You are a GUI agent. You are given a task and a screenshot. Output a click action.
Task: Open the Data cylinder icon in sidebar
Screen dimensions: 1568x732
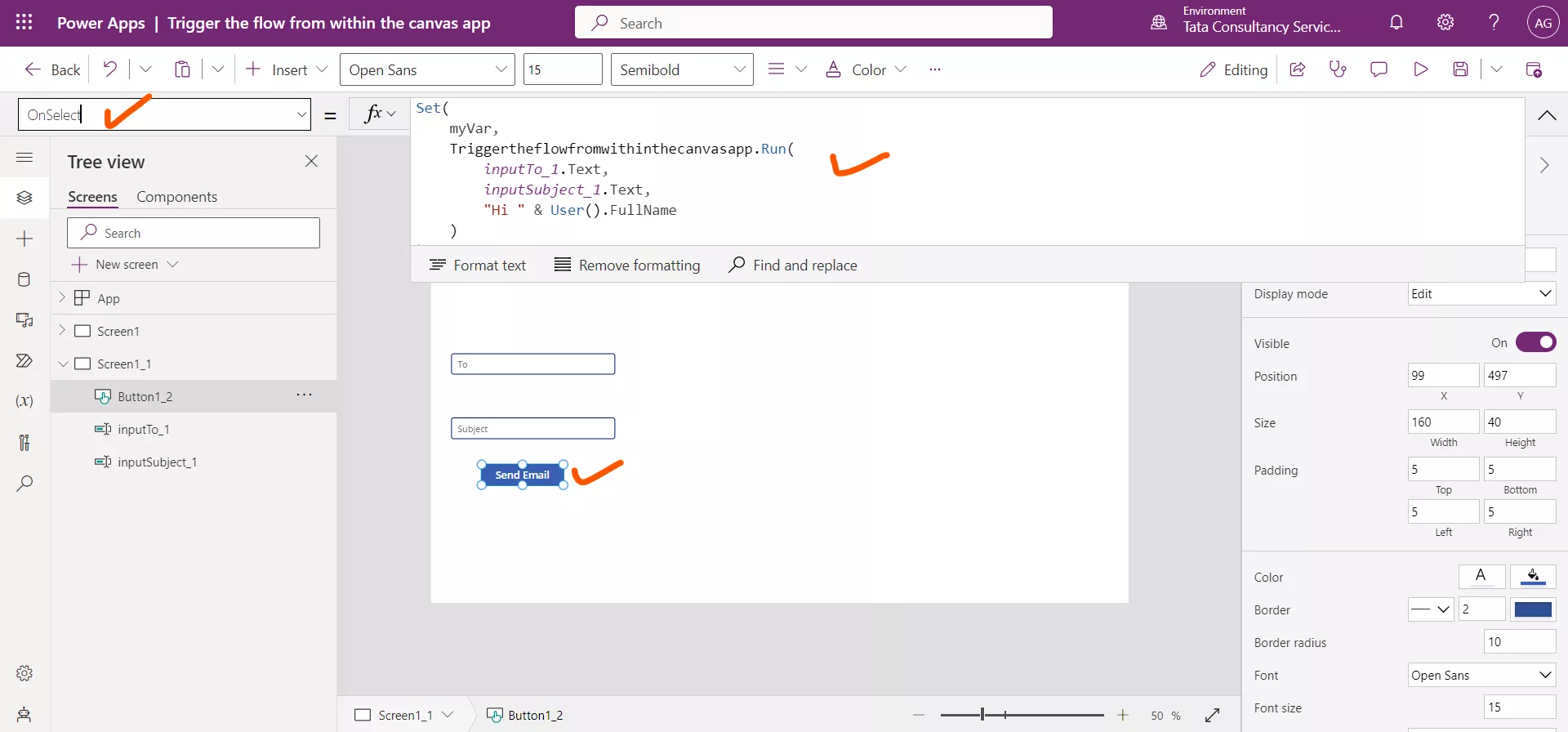click(x=24, y=279)
